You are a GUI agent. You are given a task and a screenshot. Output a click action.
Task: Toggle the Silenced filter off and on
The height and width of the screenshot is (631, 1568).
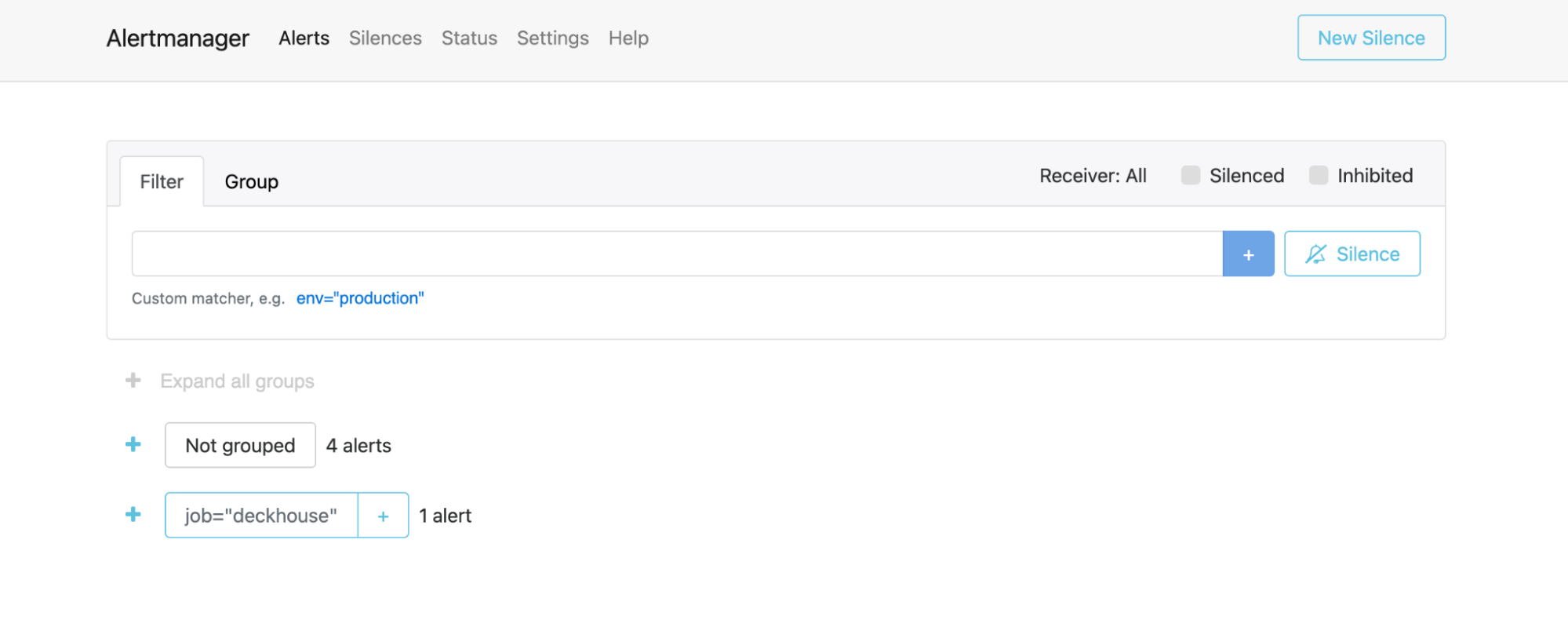(x=1190, y=176)
